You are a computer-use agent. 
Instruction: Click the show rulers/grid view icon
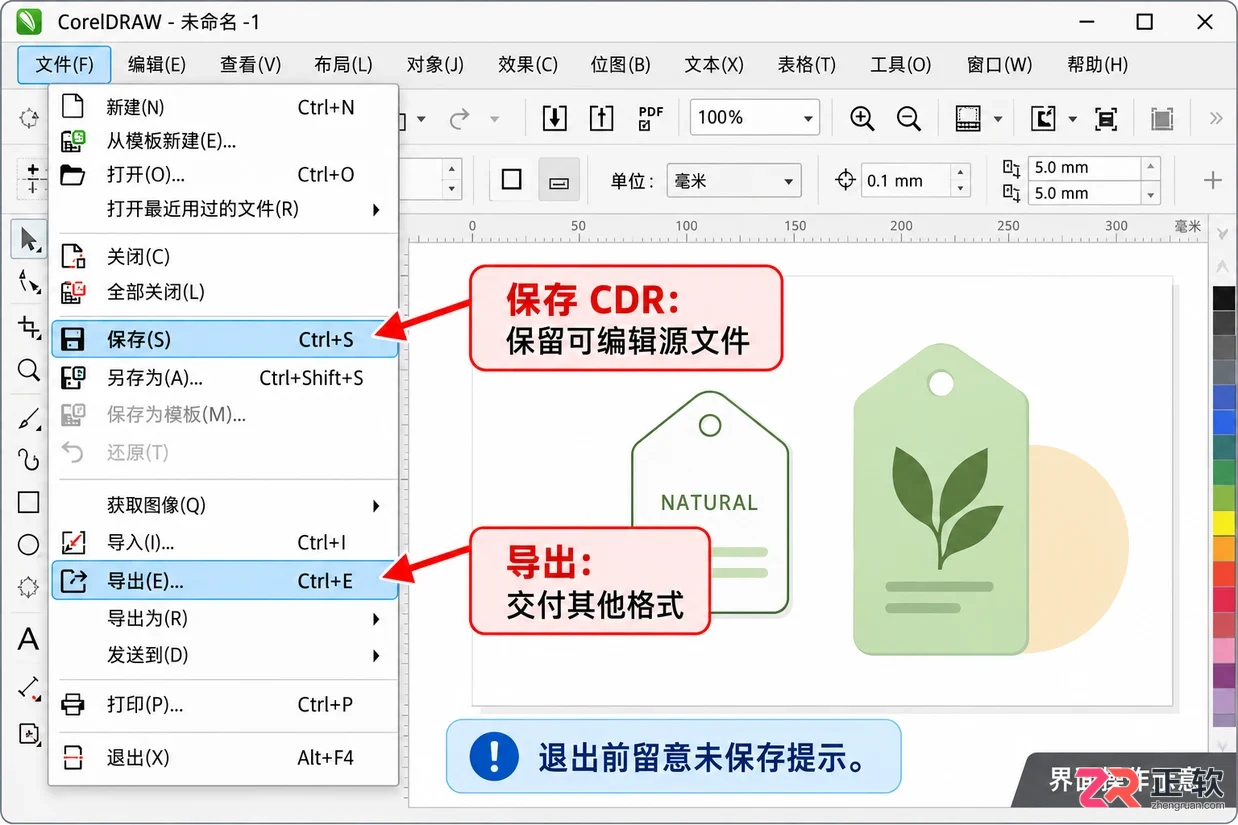click(x=968, y=119)
